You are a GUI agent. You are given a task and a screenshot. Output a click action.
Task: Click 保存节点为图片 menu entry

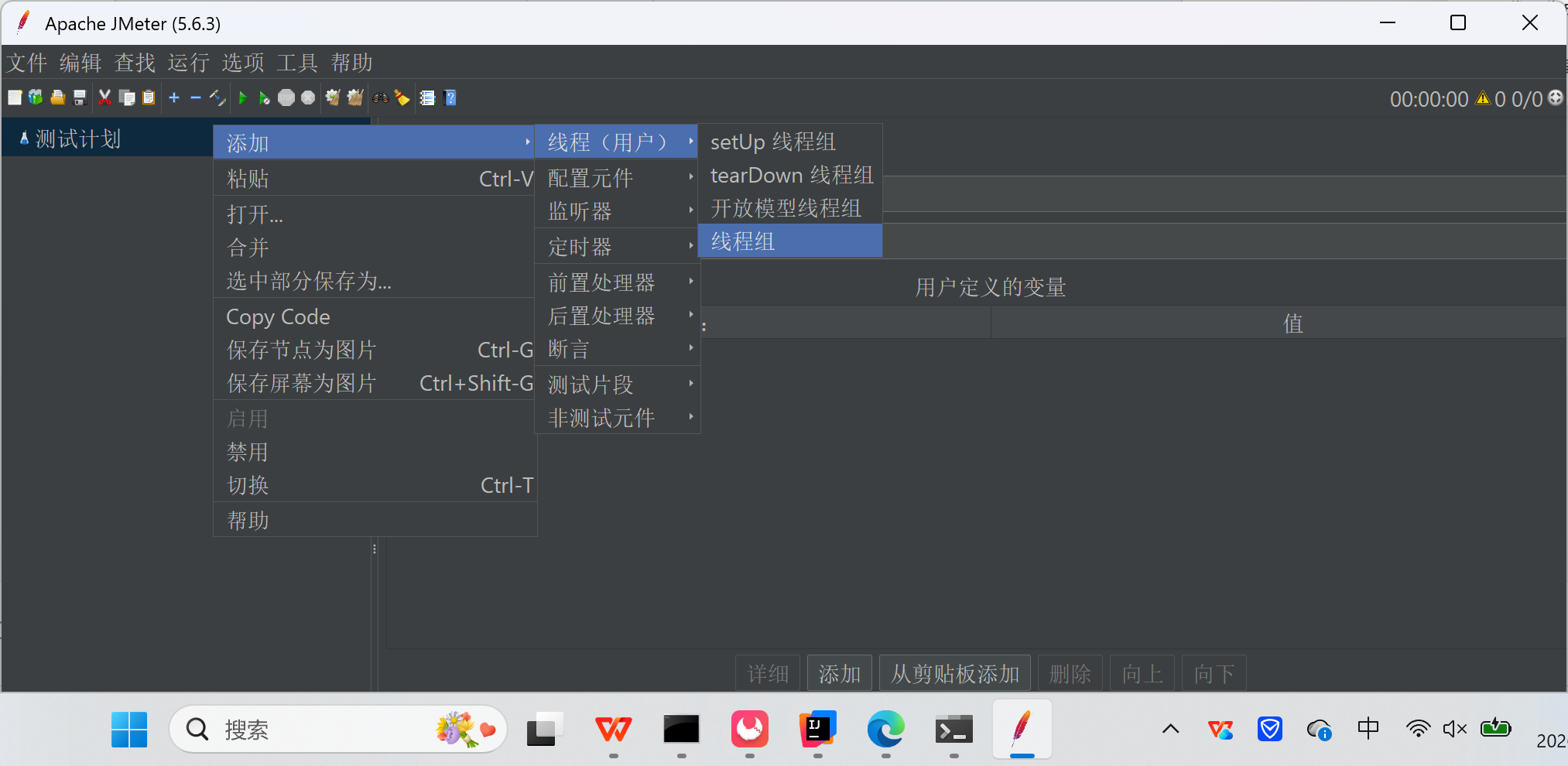click(375, 350)
